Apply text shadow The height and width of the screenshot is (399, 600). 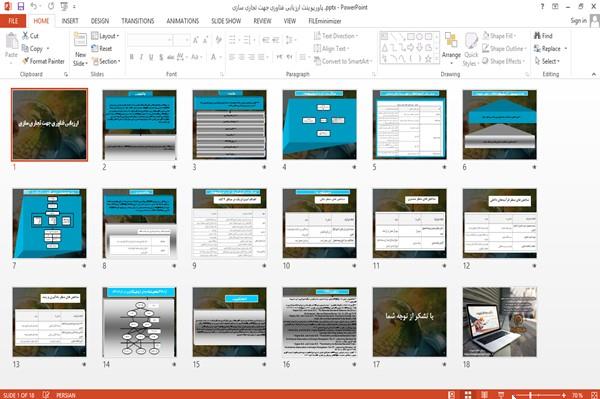(x=161, y=57)
